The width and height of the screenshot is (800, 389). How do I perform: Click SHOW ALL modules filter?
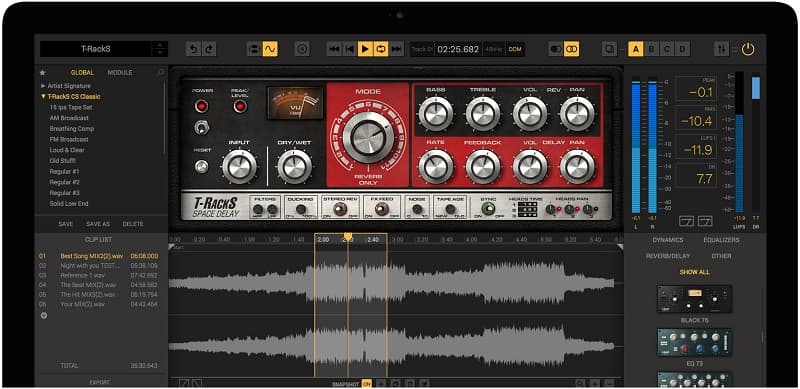coord(694,272)
